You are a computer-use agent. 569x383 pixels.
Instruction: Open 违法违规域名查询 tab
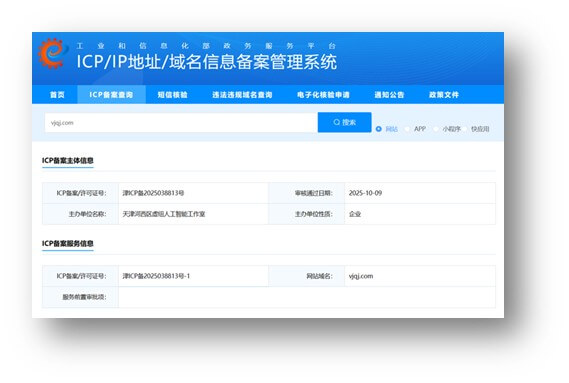(242, 95)
